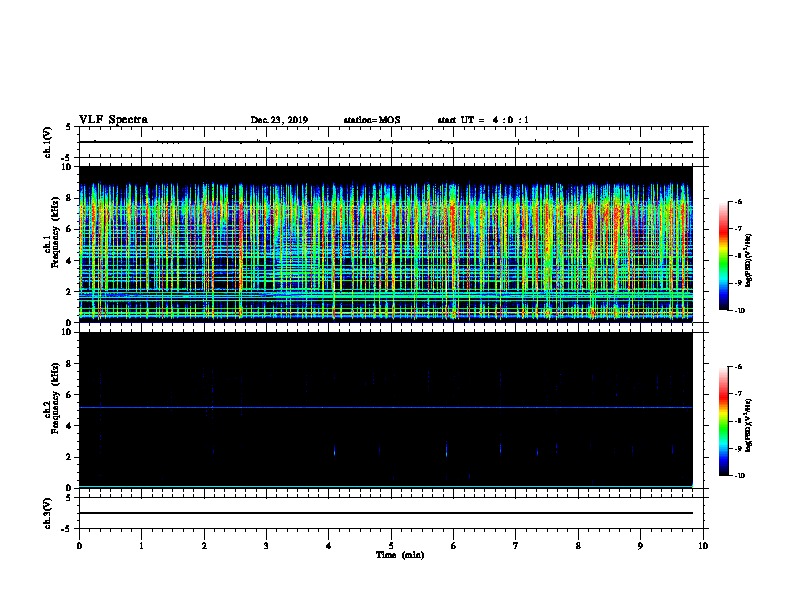
Task: Click the time axis tick label "8"
Action: [578, 546]
